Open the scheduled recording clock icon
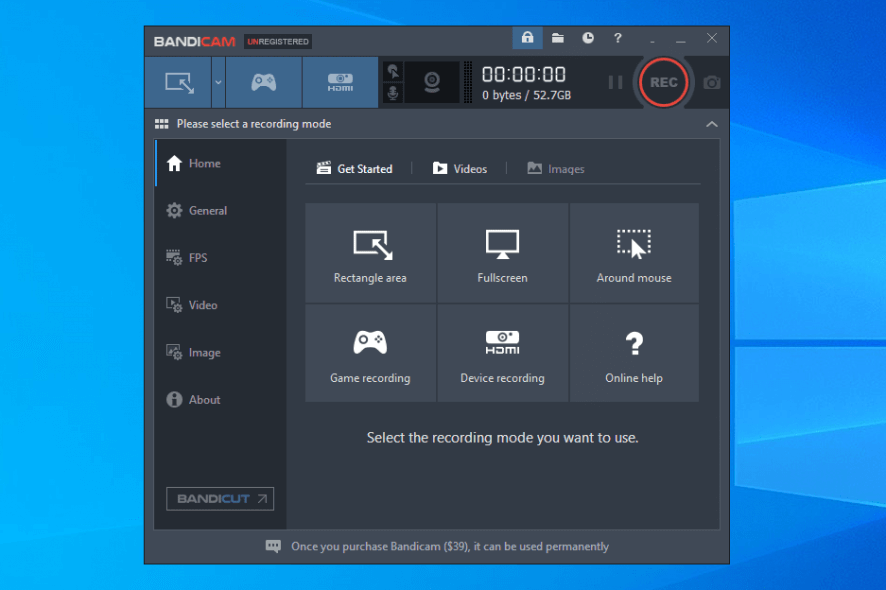This screenshot has width=886, height=590. (588, 38)
